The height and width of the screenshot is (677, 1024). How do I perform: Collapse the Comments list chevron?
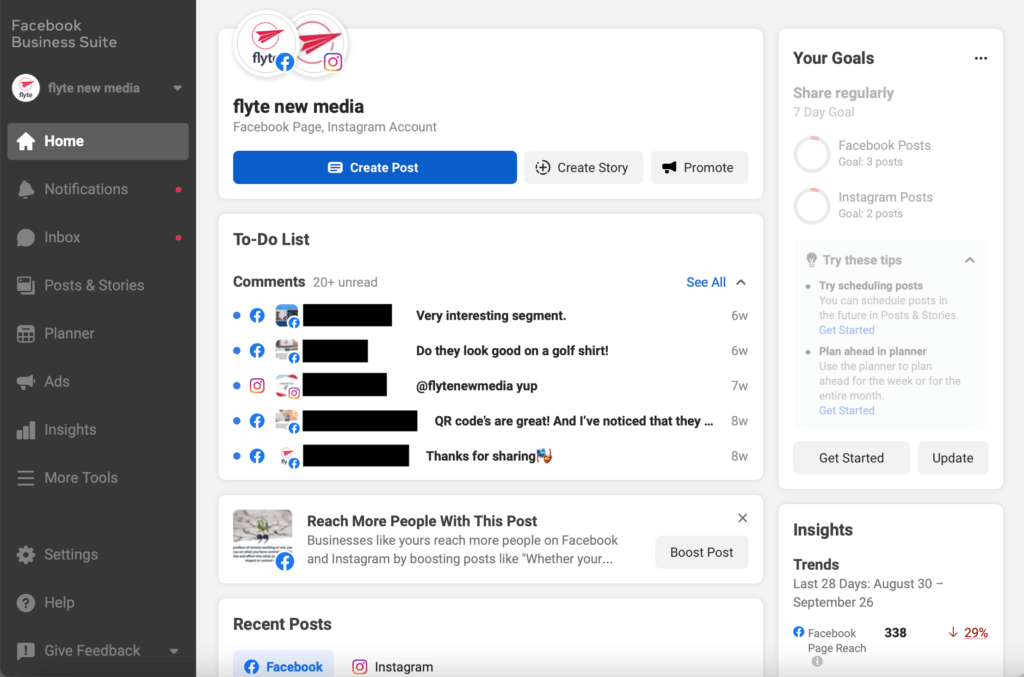(x=741, y=282)
